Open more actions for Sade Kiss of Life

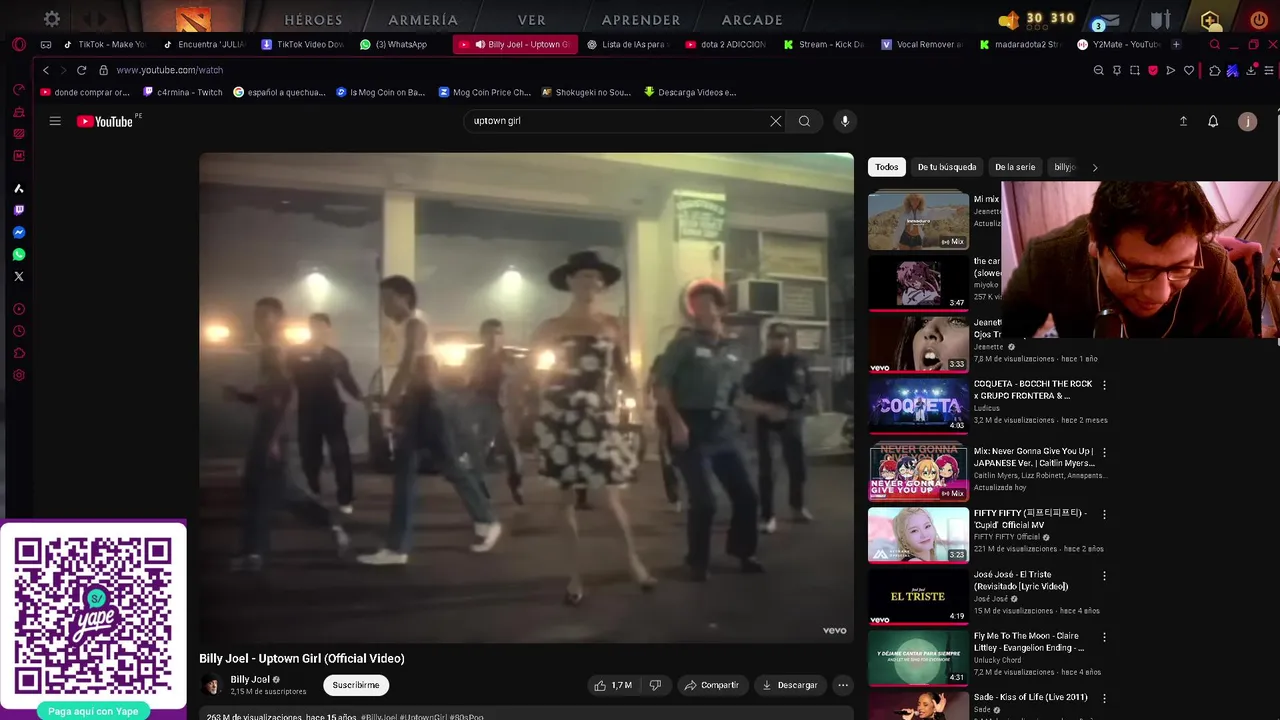point(1104,698)
